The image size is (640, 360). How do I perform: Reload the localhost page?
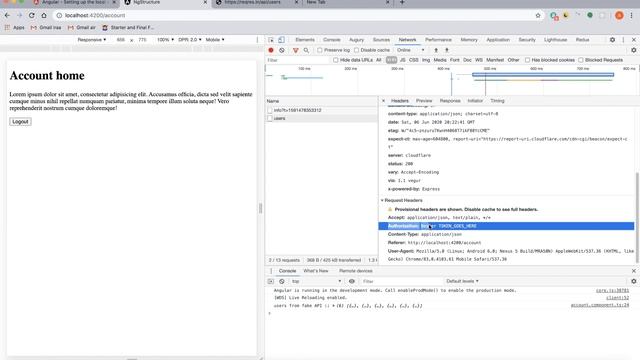click(x=31, y=16)
